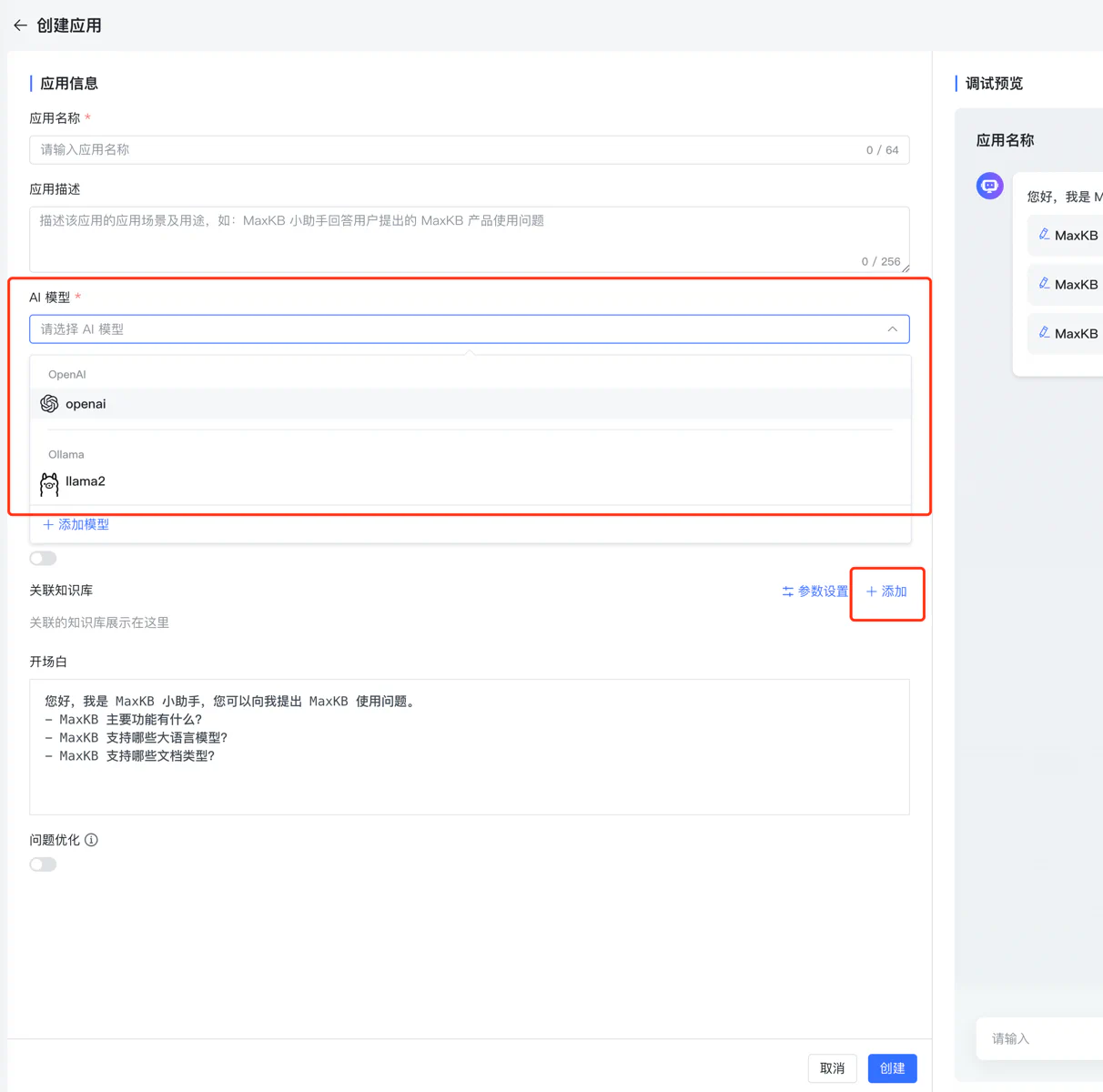Screen dimensions: 1103x1092
Task: Select the llama2 model option
Action: click(86, 481)
